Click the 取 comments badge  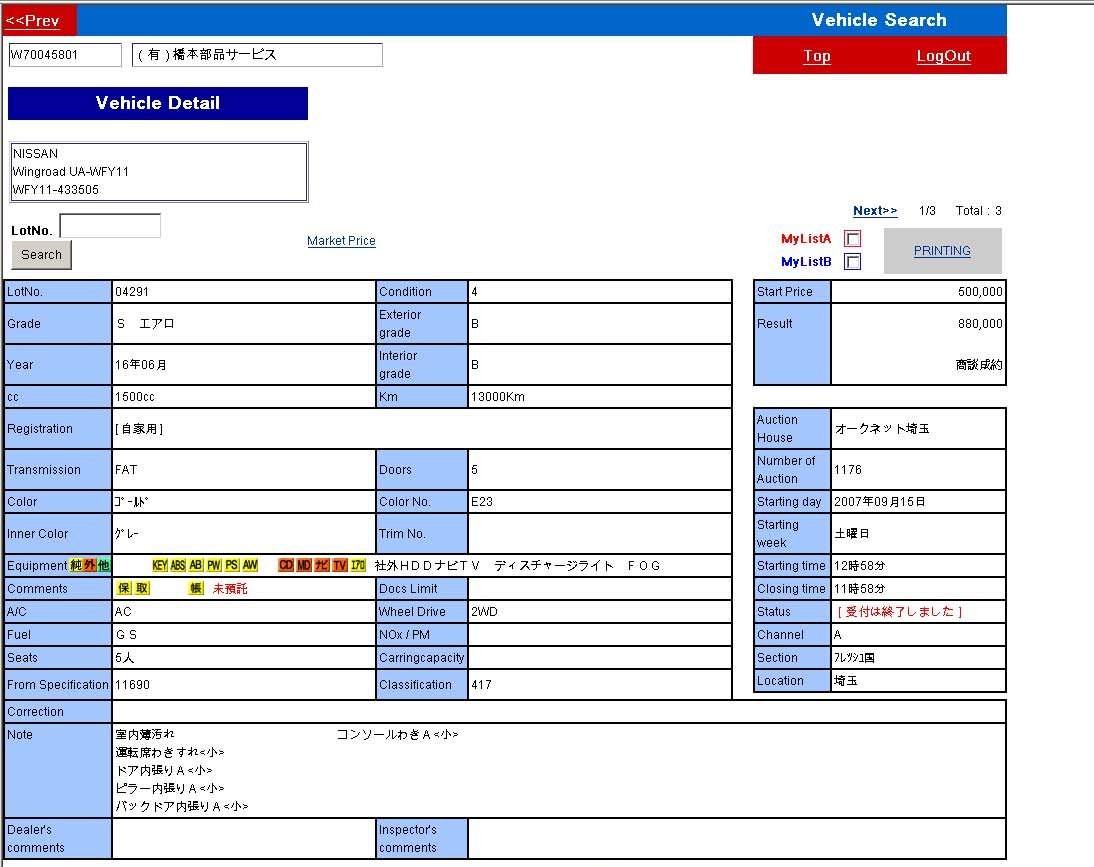142,588
